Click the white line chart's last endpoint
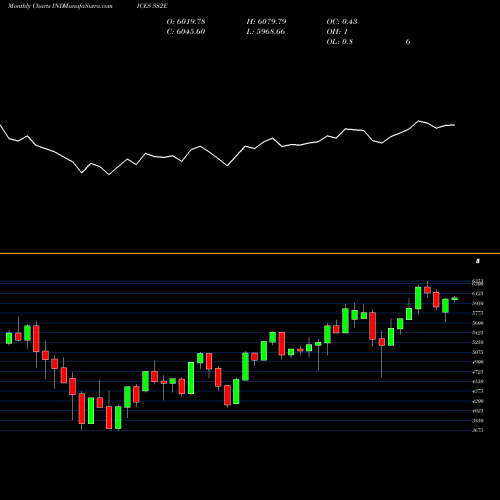Viewport: 500px width, 500px height. pyautogui.click(x=455, y=125)
